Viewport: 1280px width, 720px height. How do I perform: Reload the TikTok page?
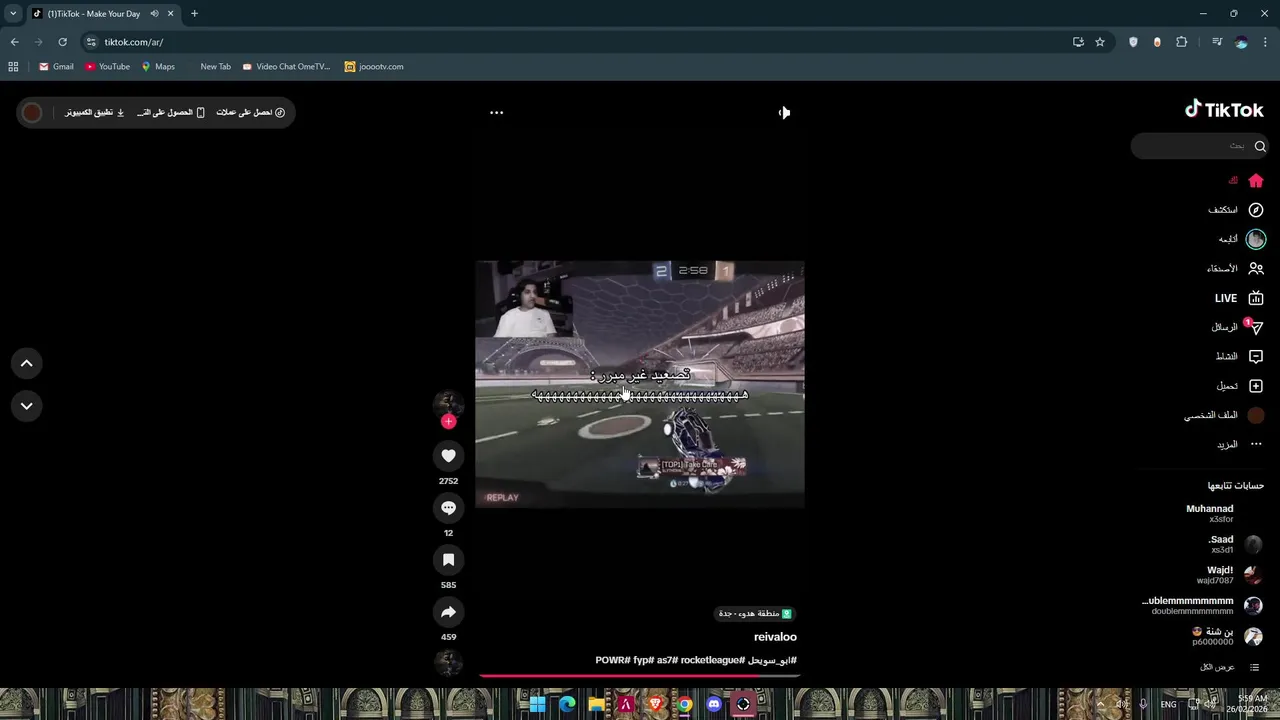(62, 42)
